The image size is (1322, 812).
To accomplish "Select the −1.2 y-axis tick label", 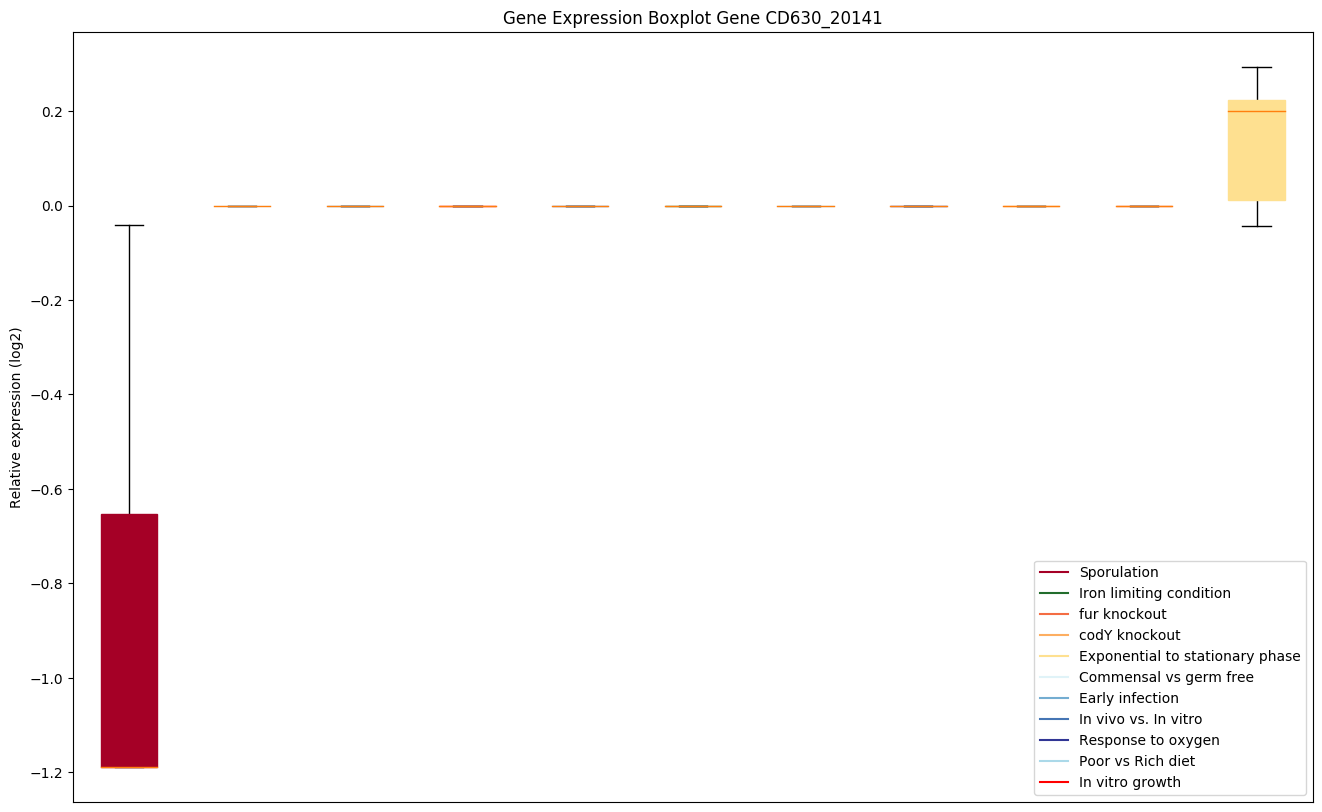I will click(x=48, y=773).
